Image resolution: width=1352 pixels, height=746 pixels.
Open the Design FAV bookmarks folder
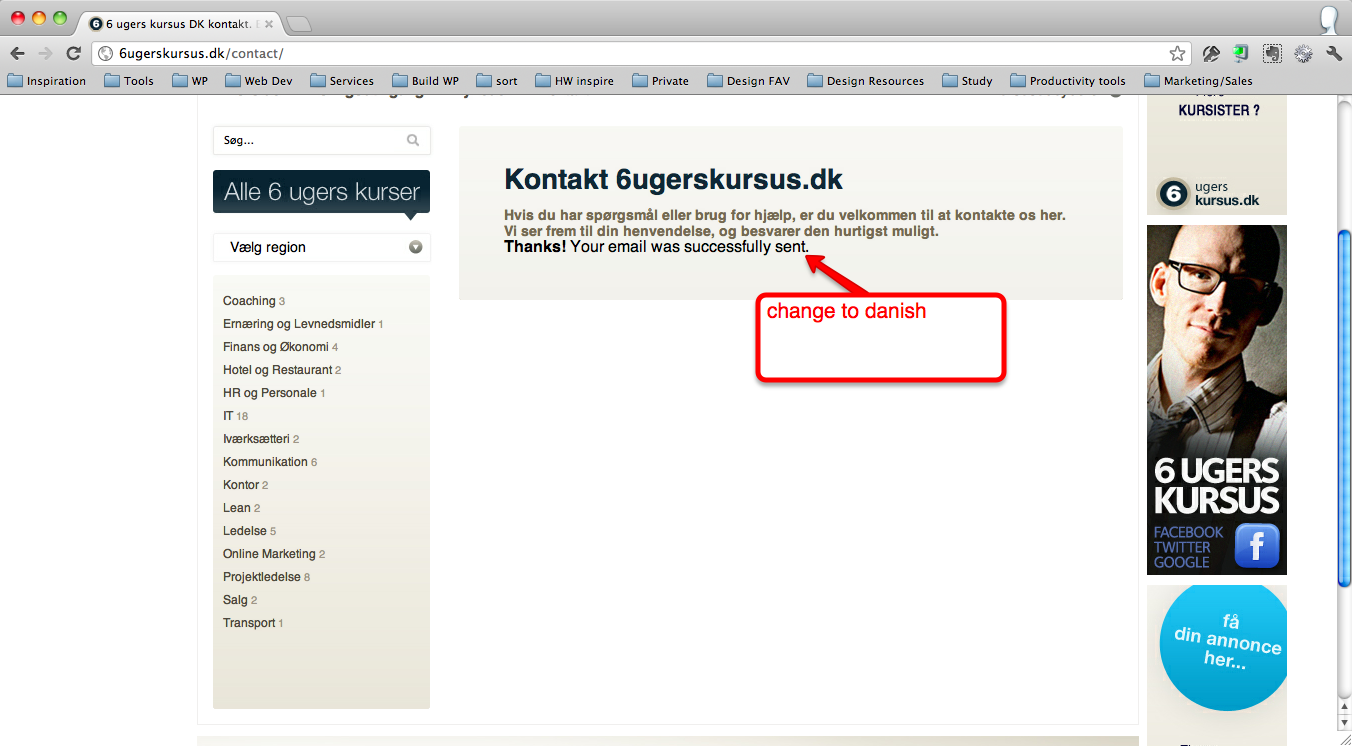(748, 81)
